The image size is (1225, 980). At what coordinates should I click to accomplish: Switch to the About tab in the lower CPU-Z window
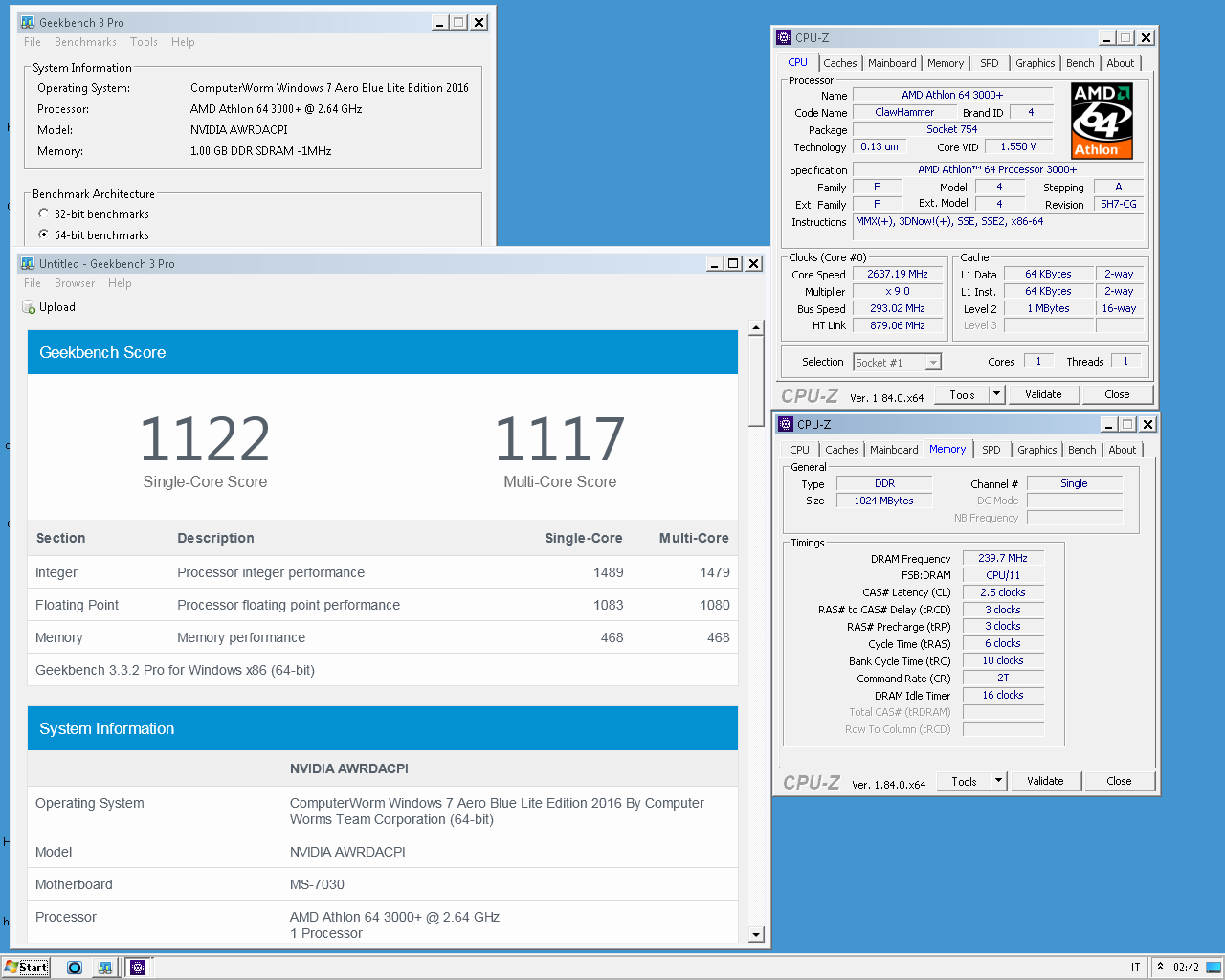[1123, 450]
